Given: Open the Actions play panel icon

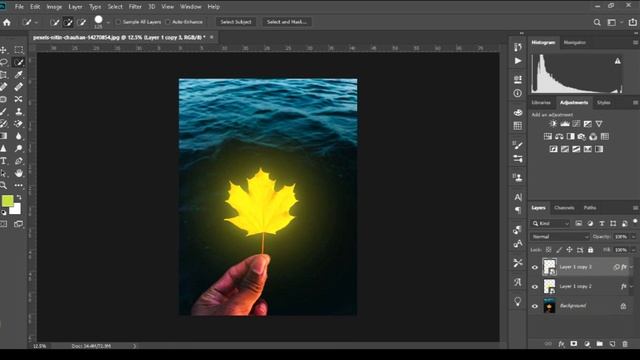Looking at the screenshot, I should tap(518, 61).
